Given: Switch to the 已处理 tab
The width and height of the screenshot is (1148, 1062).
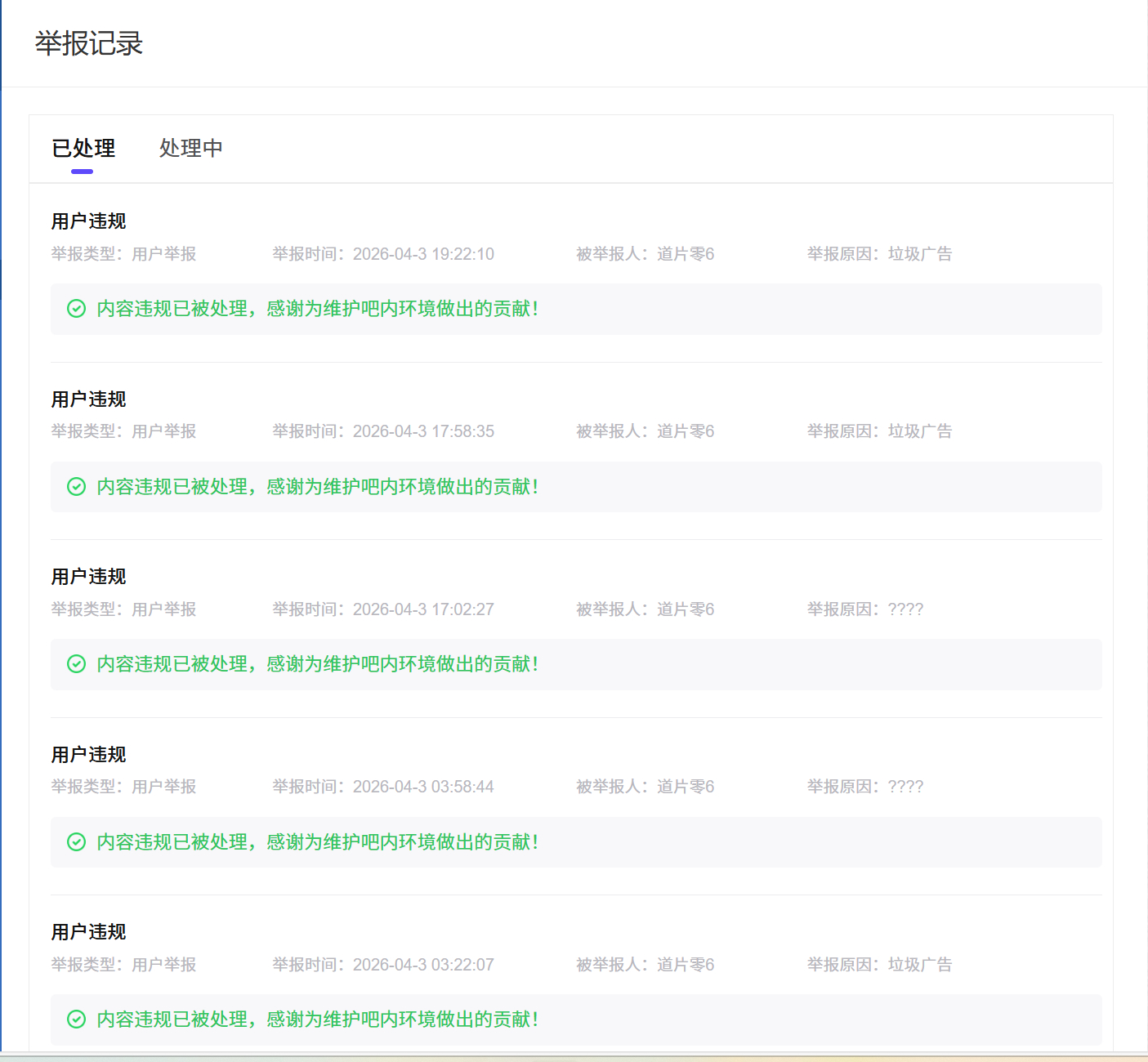Looking at the screenshot, I should click(83, 148).
